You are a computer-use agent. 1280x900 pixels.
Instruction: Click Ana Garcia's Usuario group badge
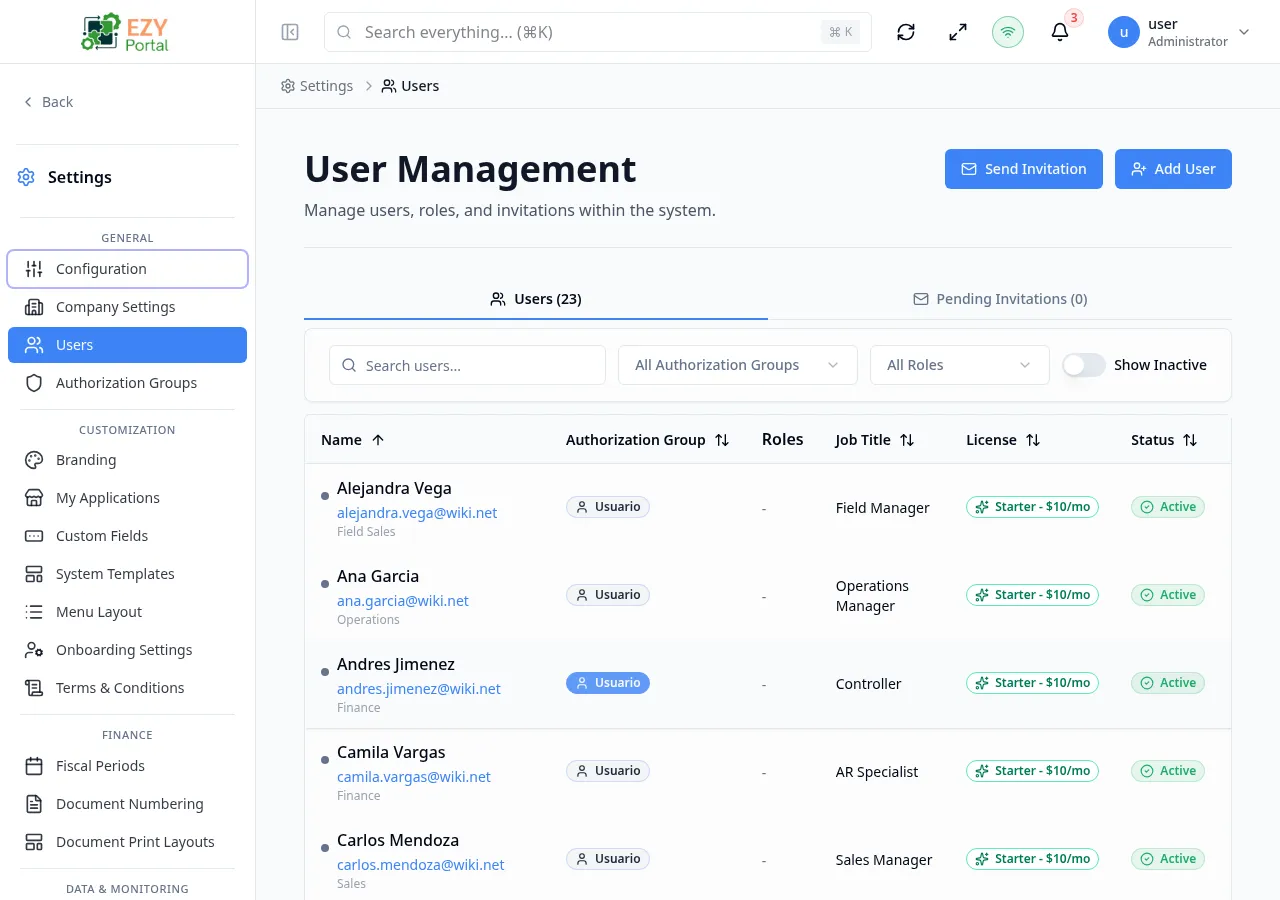608,595
